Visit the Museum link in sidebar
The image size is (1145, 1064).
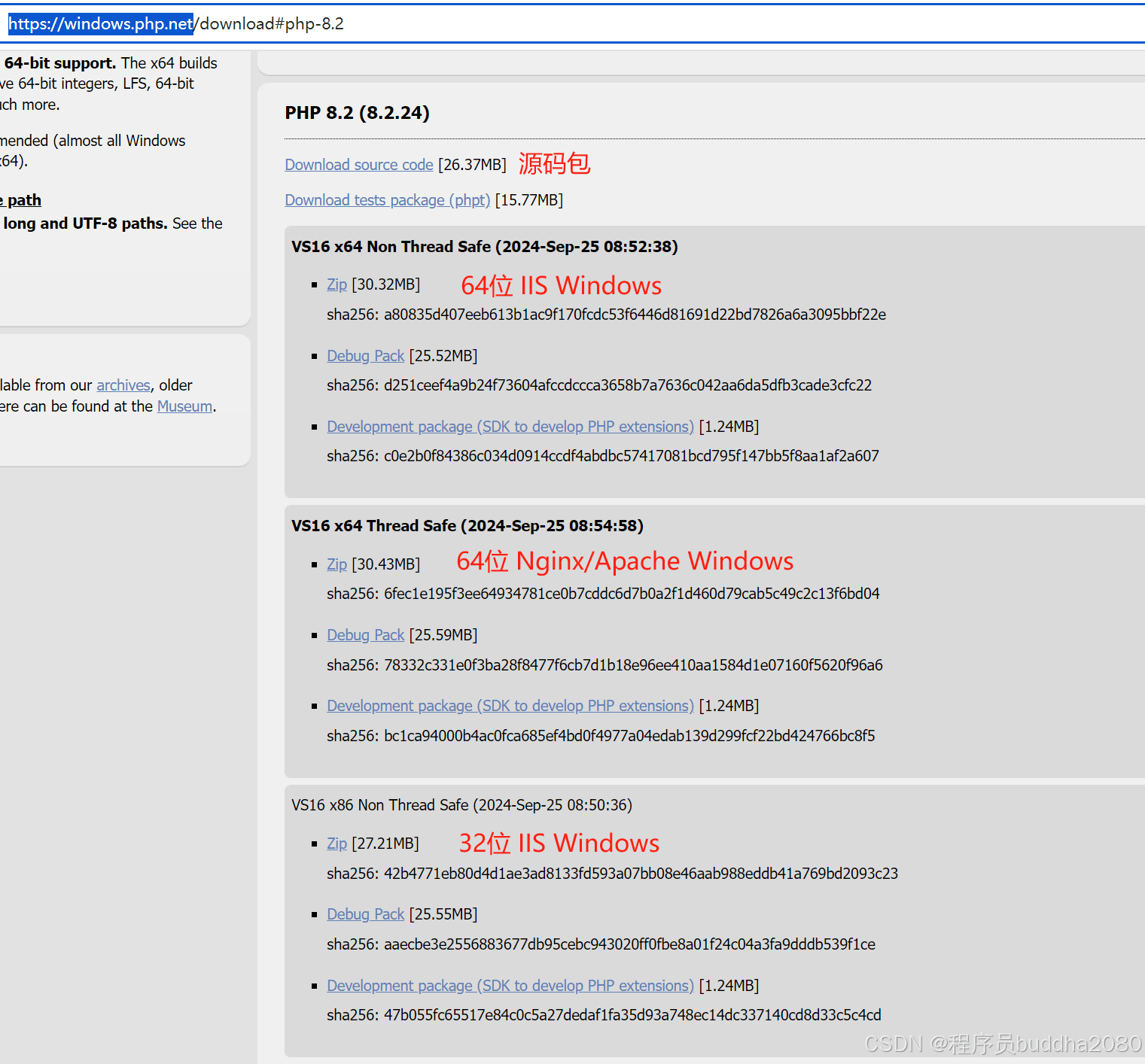click(184, 406)
